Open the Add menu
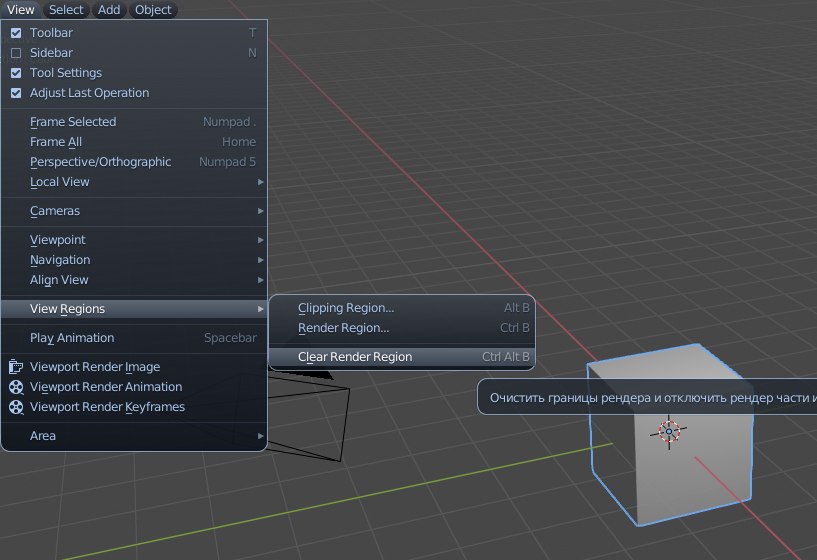Screen dimensions: 817x560 click(109, 9)
